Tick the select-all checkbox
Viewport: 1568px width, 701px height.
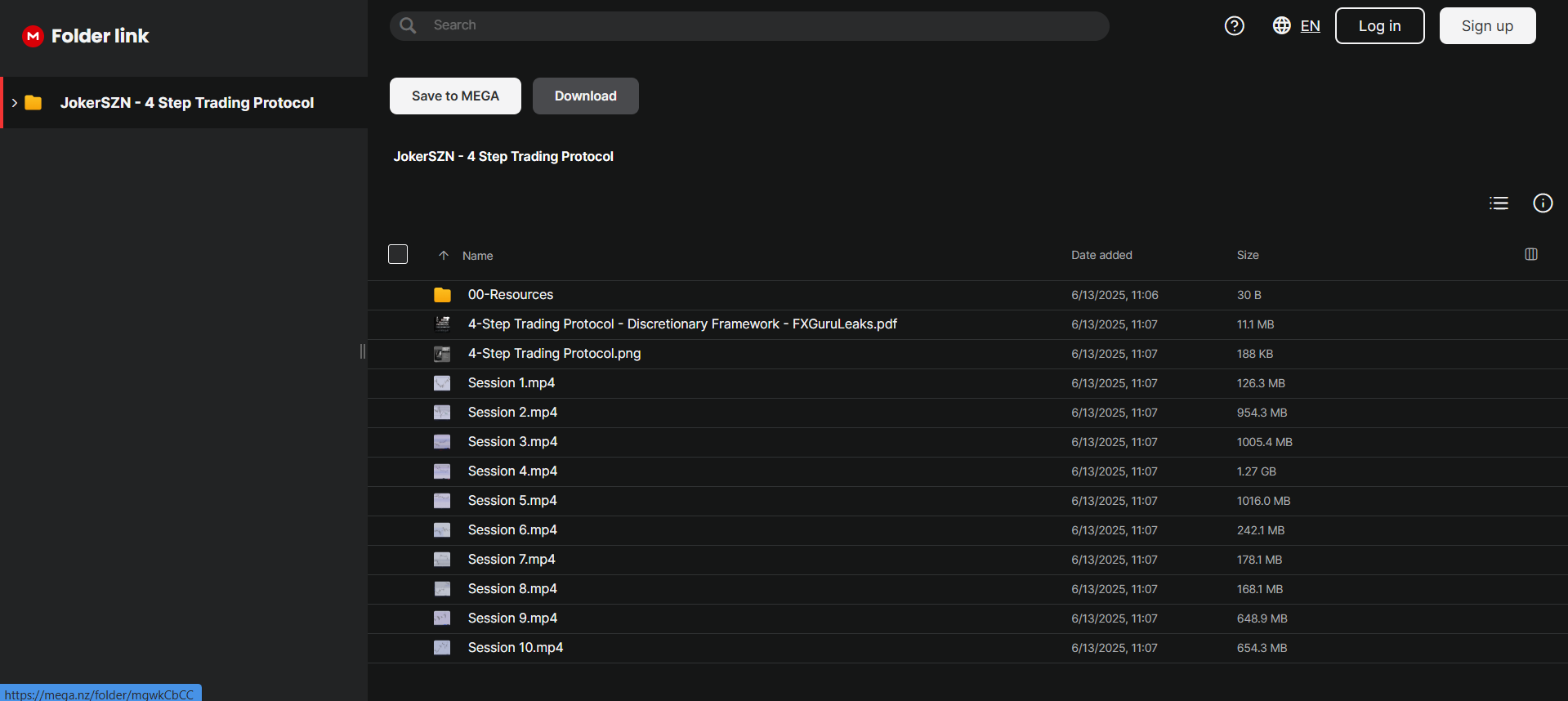point(398,254)
